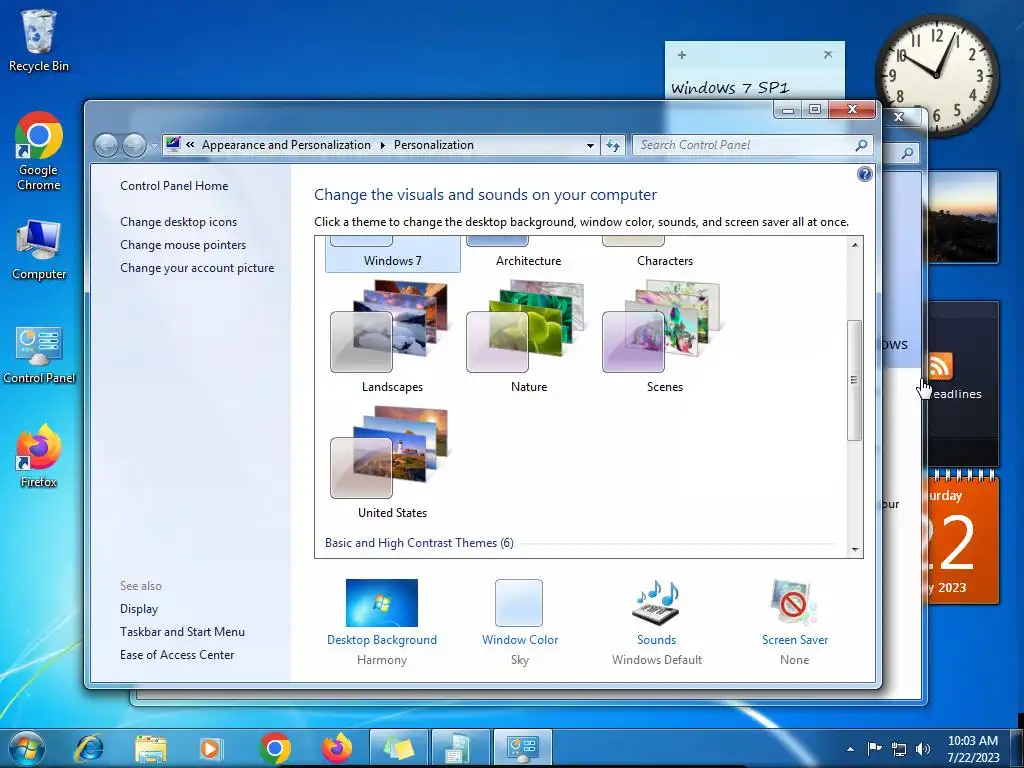Open Change desktop icons link
The width and height of the screenshot is (1024, 768).
click(x=178, y=221)
